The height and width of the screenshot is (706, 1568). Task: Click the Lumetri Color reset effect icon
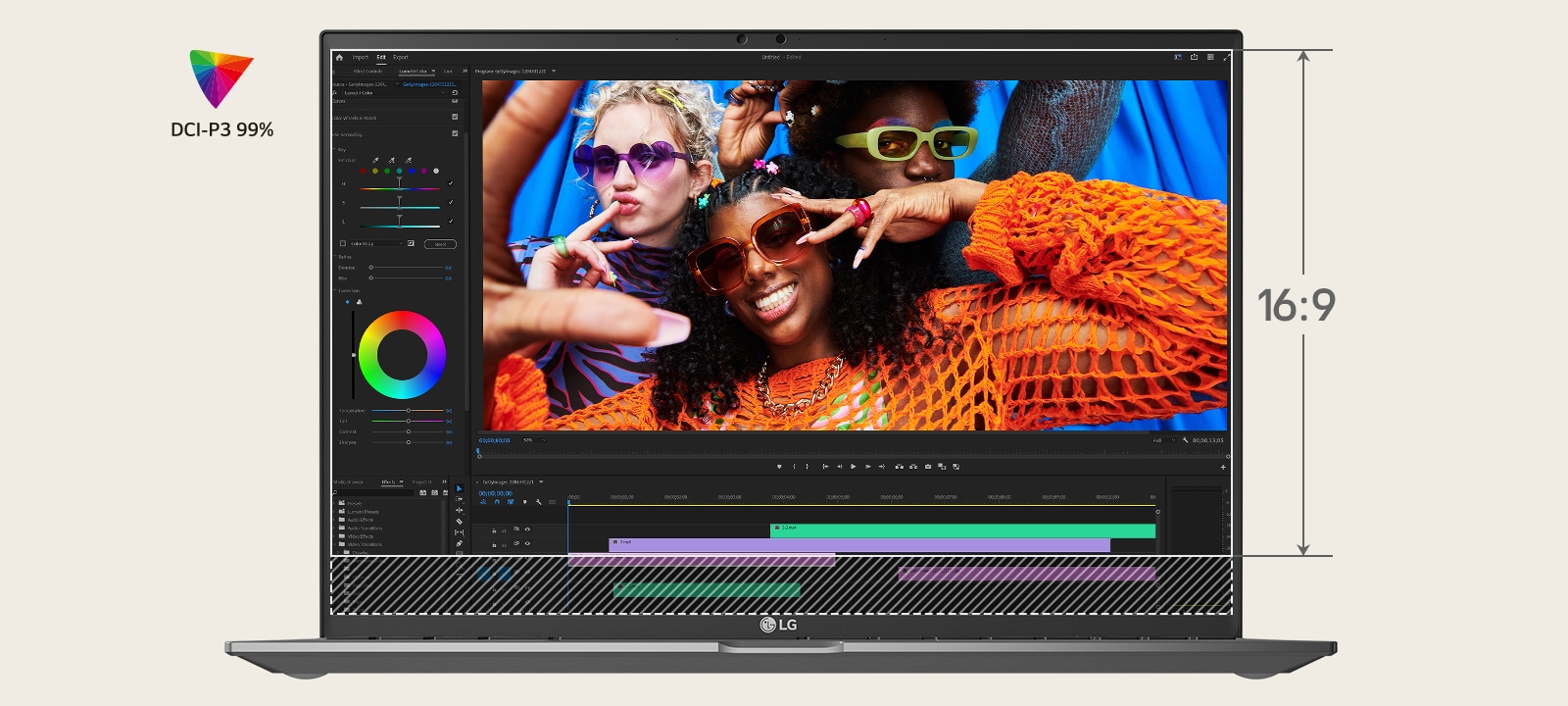(455, 93)
